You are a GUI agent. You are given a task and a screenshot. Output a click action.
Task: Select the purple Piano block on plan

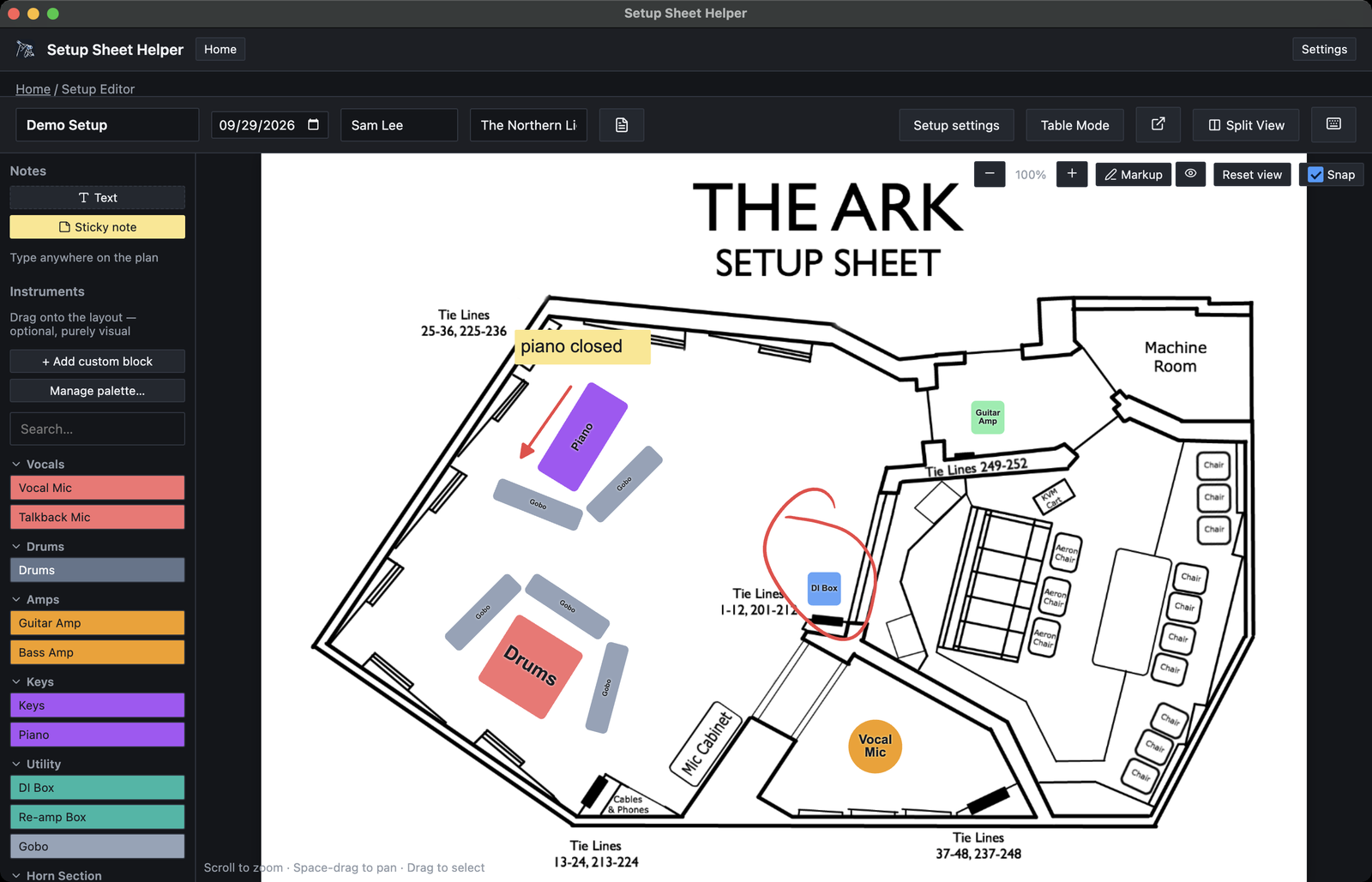coord(582,437)
